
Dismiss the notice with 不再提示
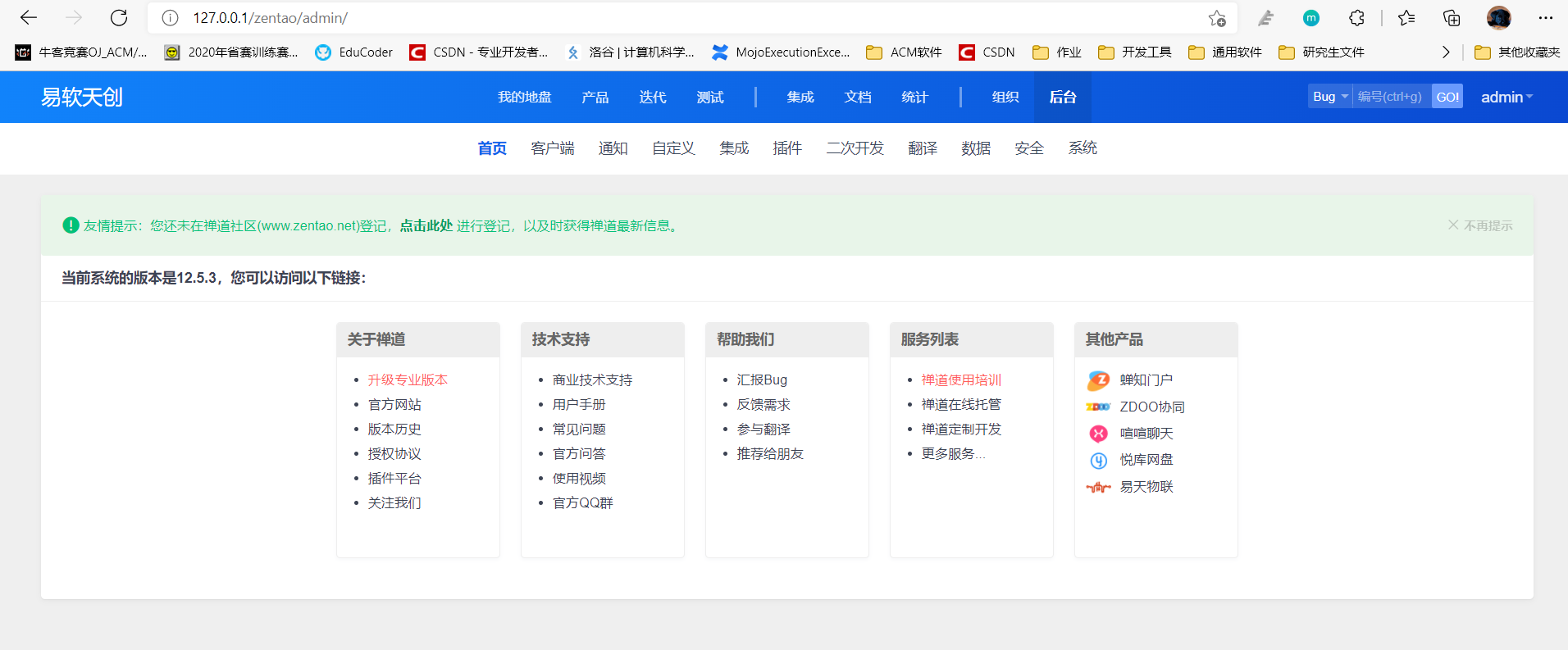tap(1480, 225)
